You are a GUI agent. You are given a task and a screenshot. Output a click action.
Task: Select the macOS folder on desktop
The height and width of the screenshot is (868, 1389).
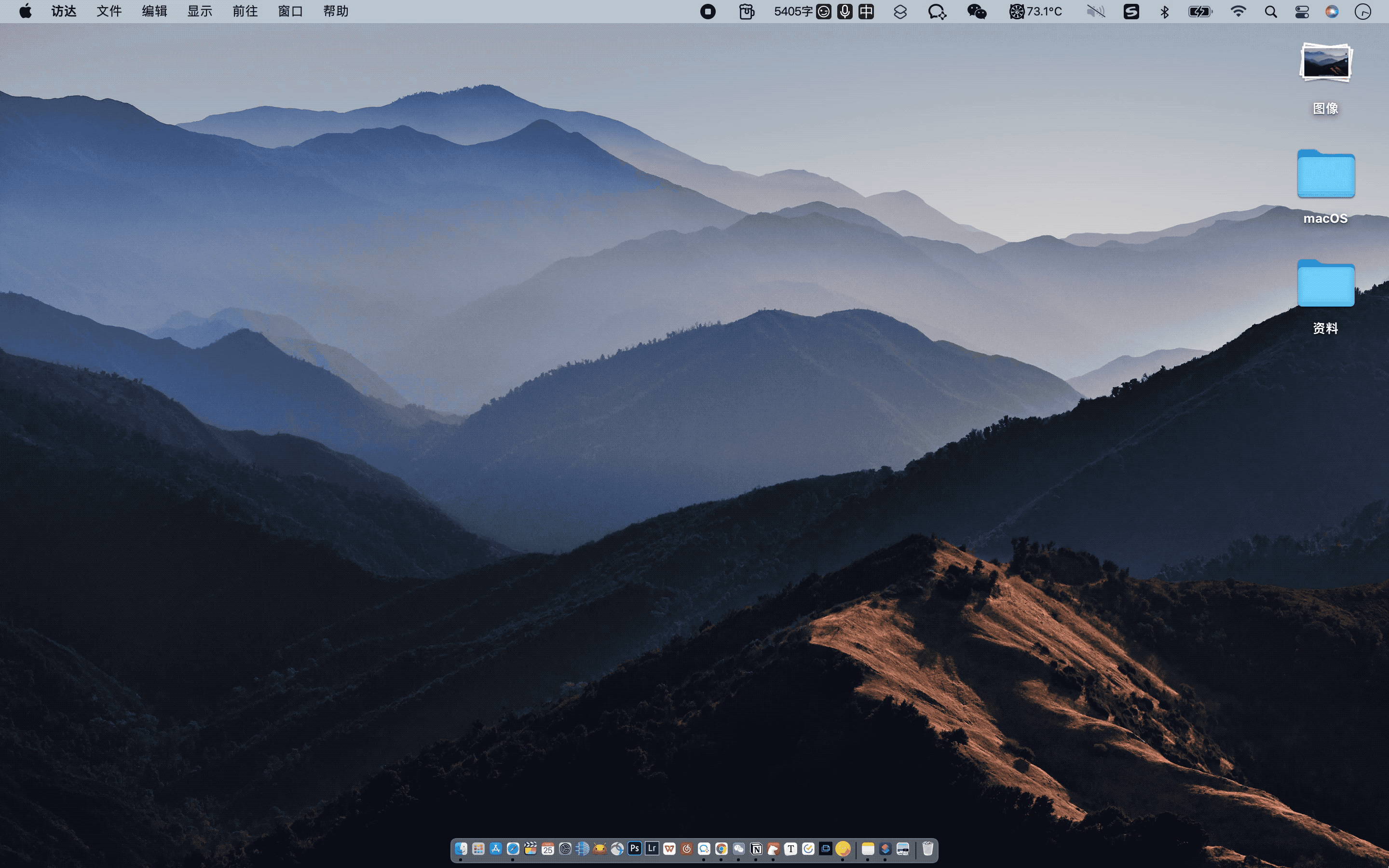coord(1325,175)
